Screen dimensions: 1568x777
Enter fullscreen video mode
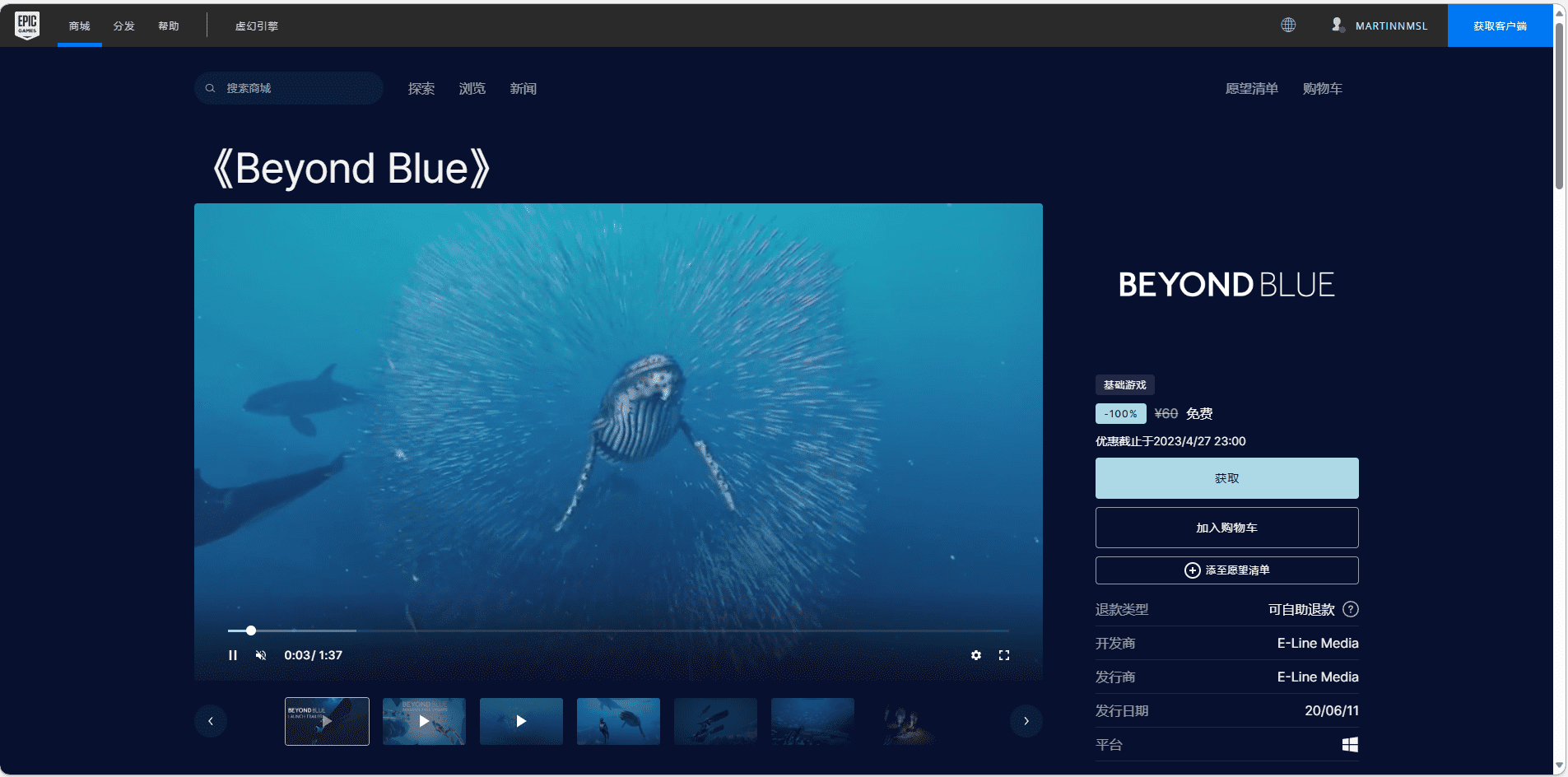(1004, 655)
